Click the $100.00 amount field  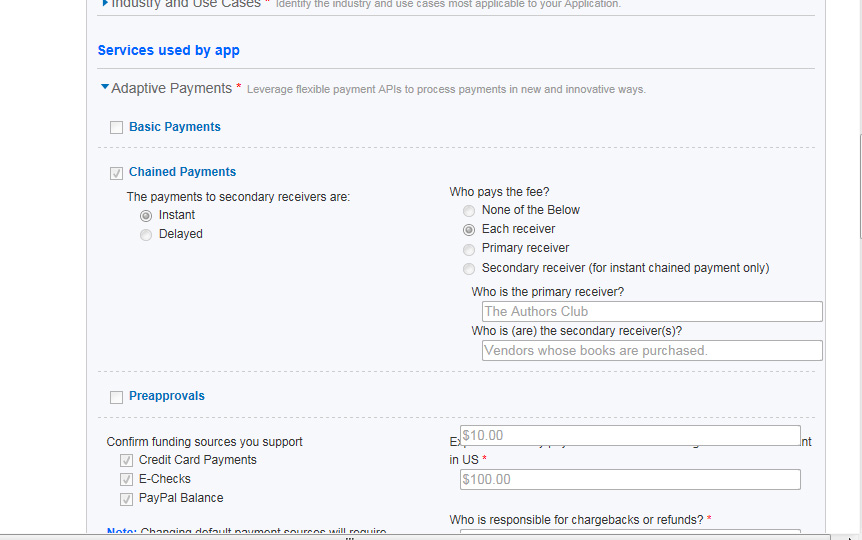tap(630, 480)
